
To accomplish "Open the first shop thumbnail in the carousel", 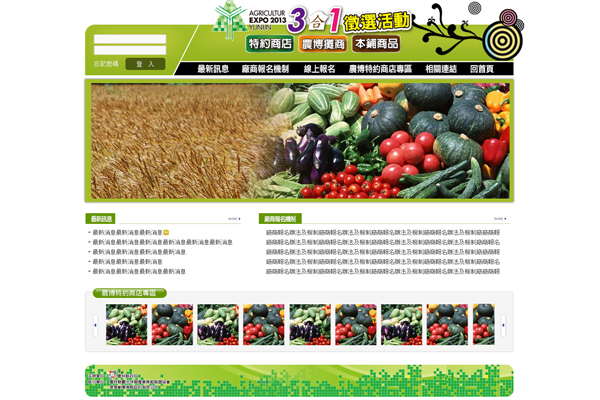I will (x=126, y=325).
